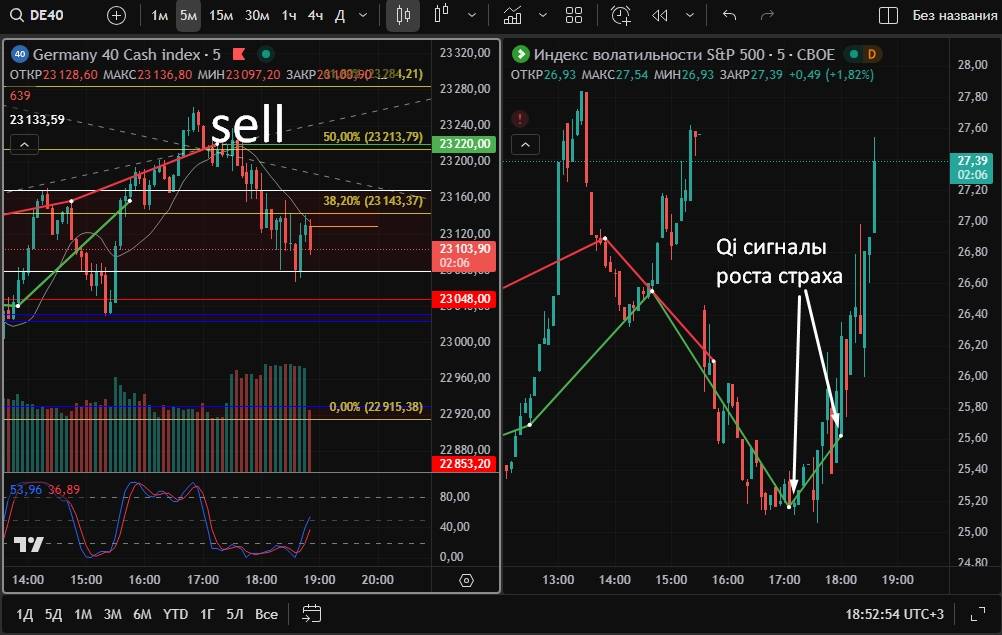Undo the last chart action

coord(729,15)
